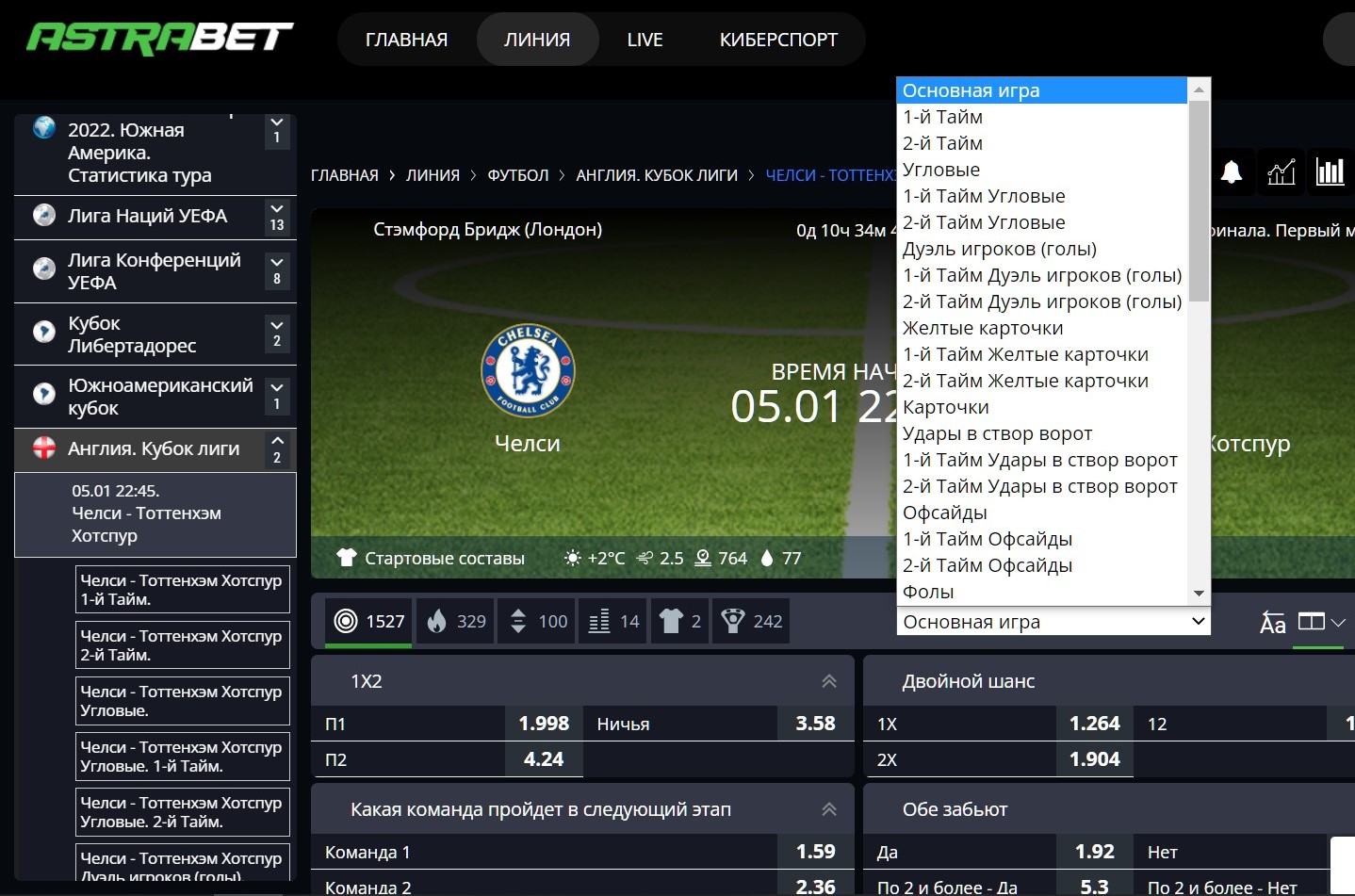Open the bar chart statistics icon
This screenshot has height=896, width=1355.
[1331, 171]
